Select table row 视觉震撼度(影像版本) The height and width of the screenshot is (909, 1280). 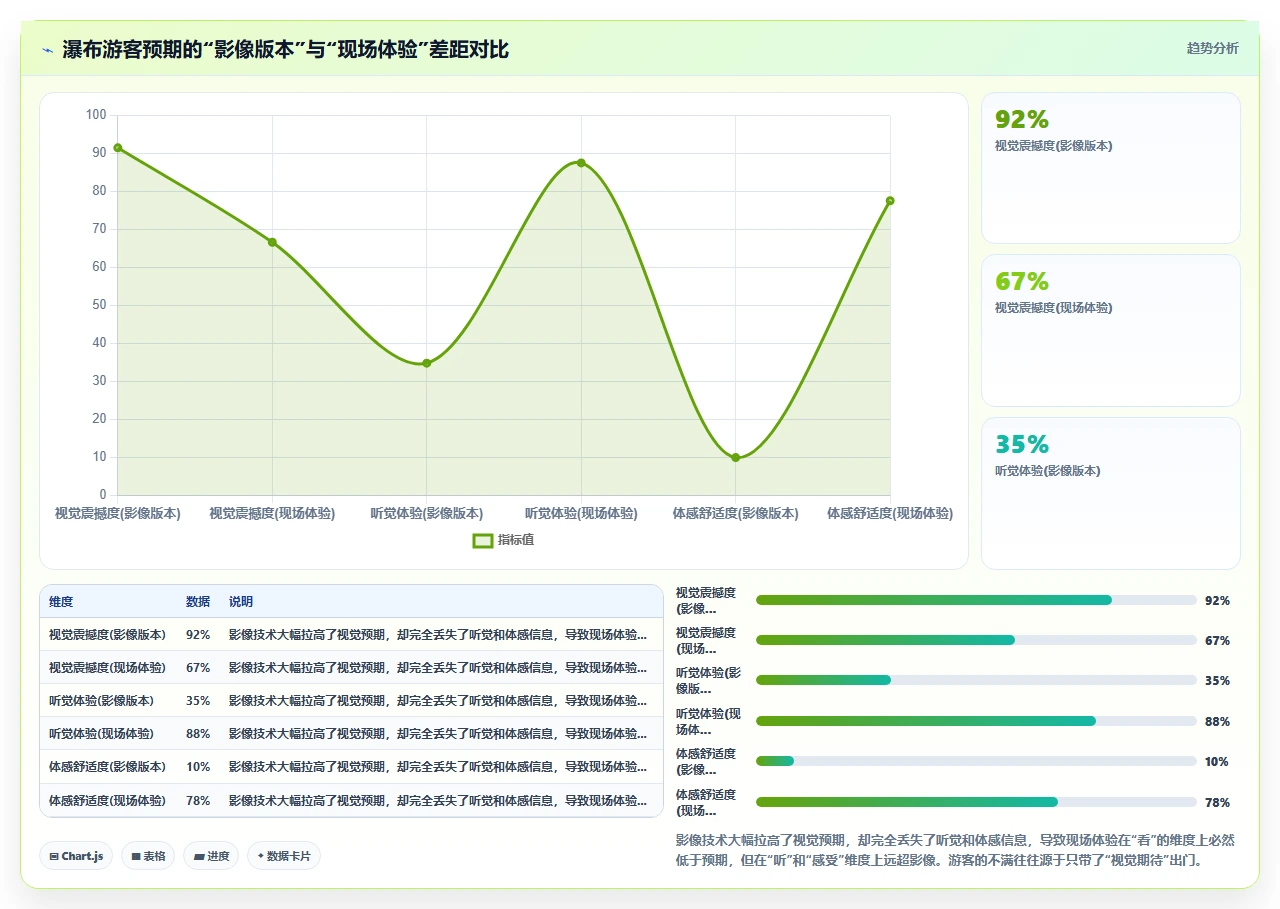point(351,634)
